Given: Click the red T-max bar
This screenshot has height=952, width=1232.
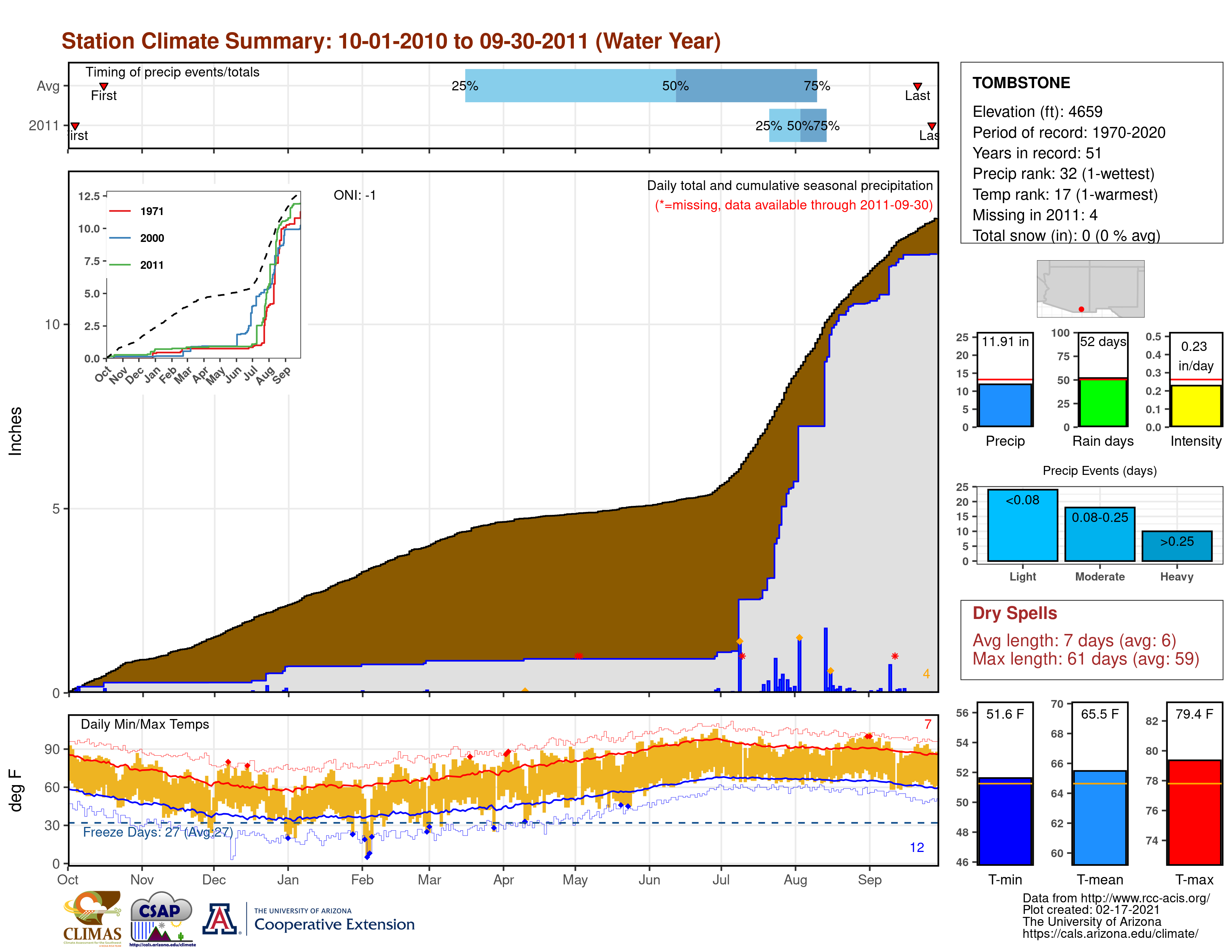Looking at the screenshot, I should (1195, 812).
